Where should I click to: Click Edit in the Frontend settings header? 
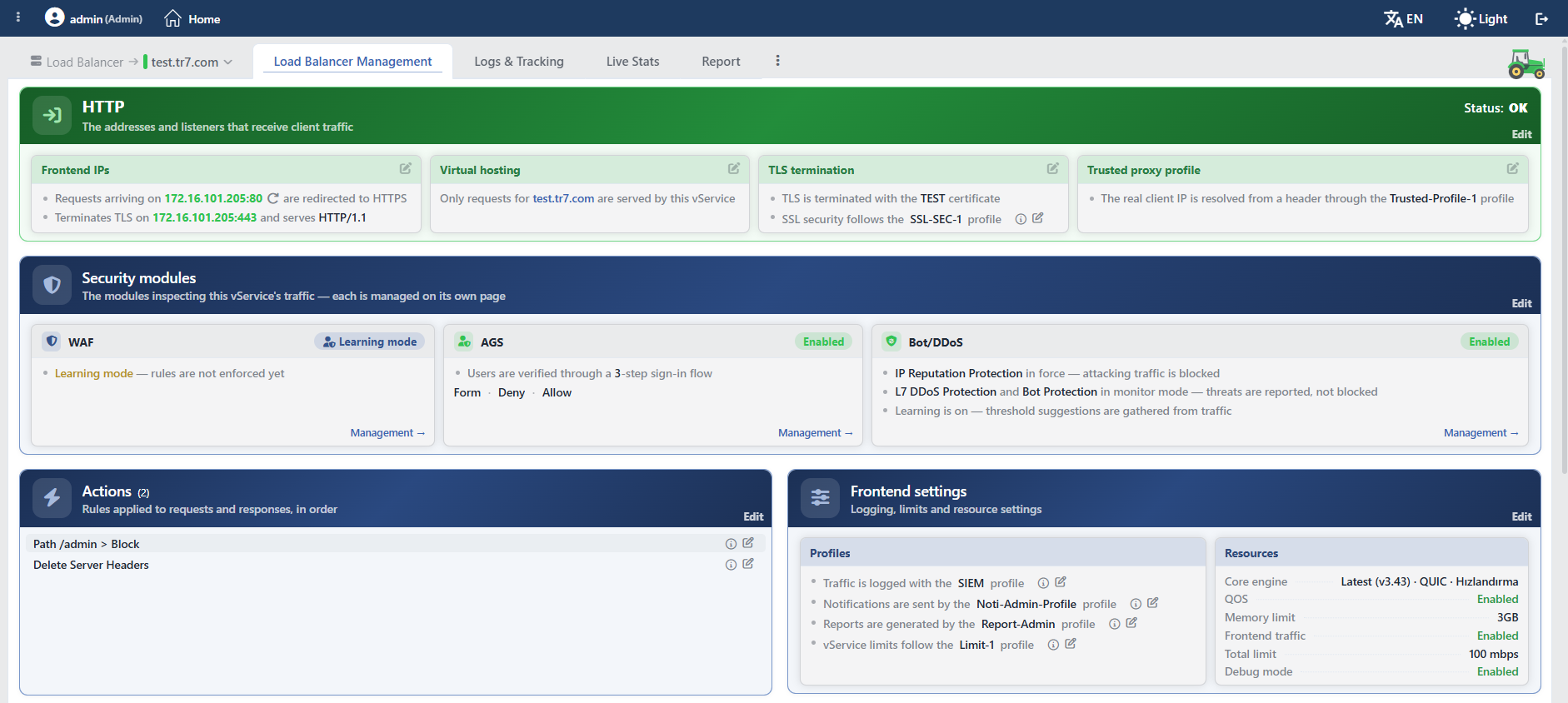(1521, 516)
